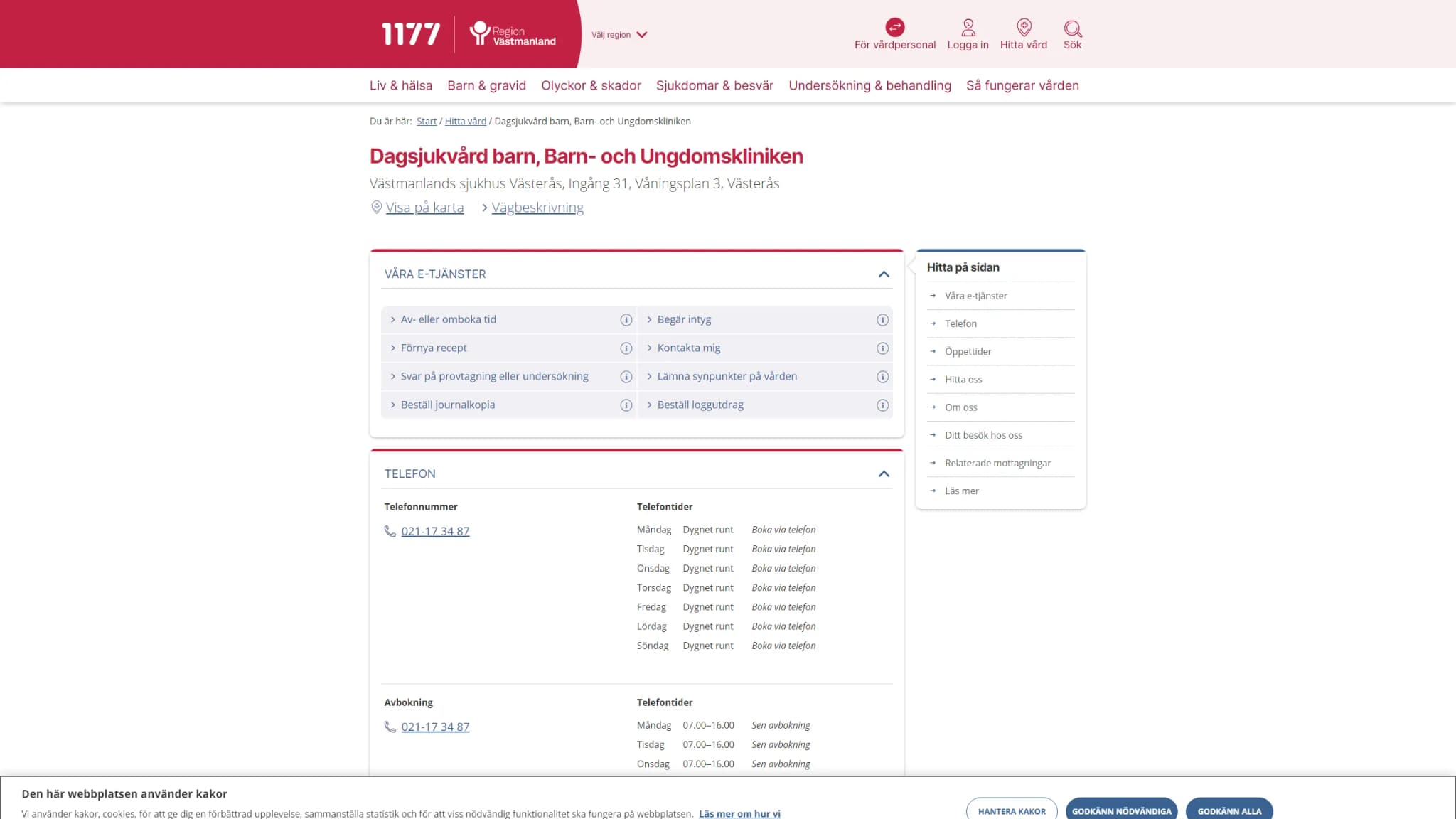Jump to Öppettider in page sidebar
The height and width of the screenshot is (819, 1456).
tap(968, 351)
